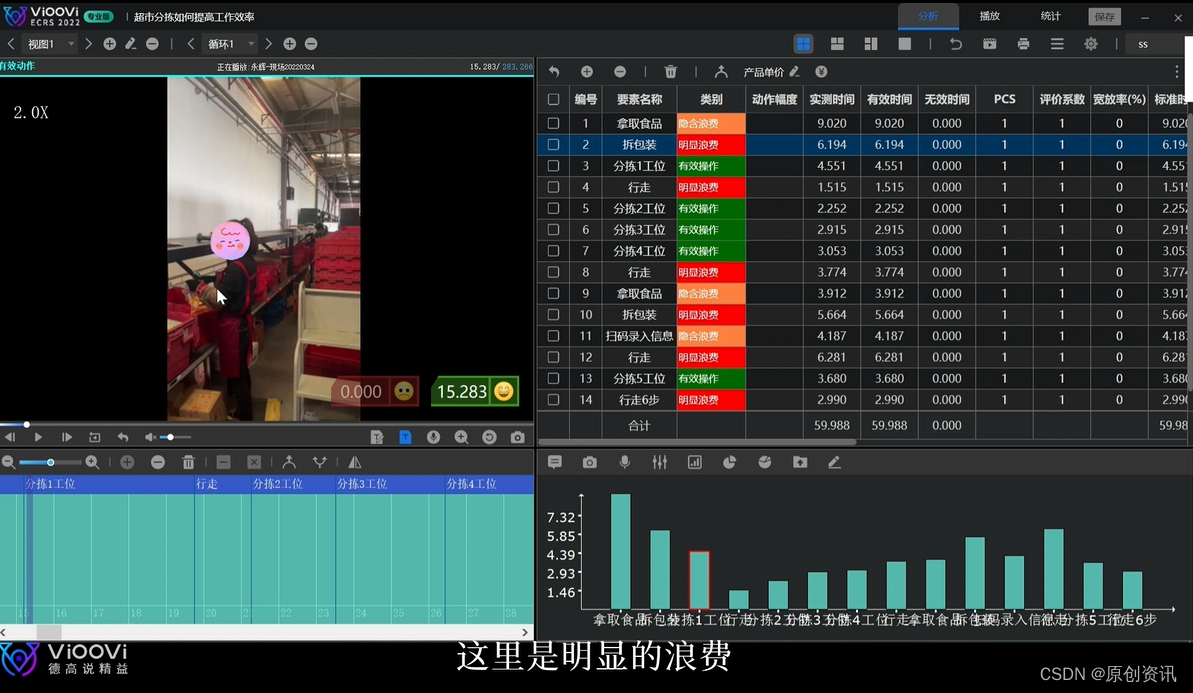Select the left-split layout icon
This screenshot has height=693, width=1193.
[x=871, y=44]
